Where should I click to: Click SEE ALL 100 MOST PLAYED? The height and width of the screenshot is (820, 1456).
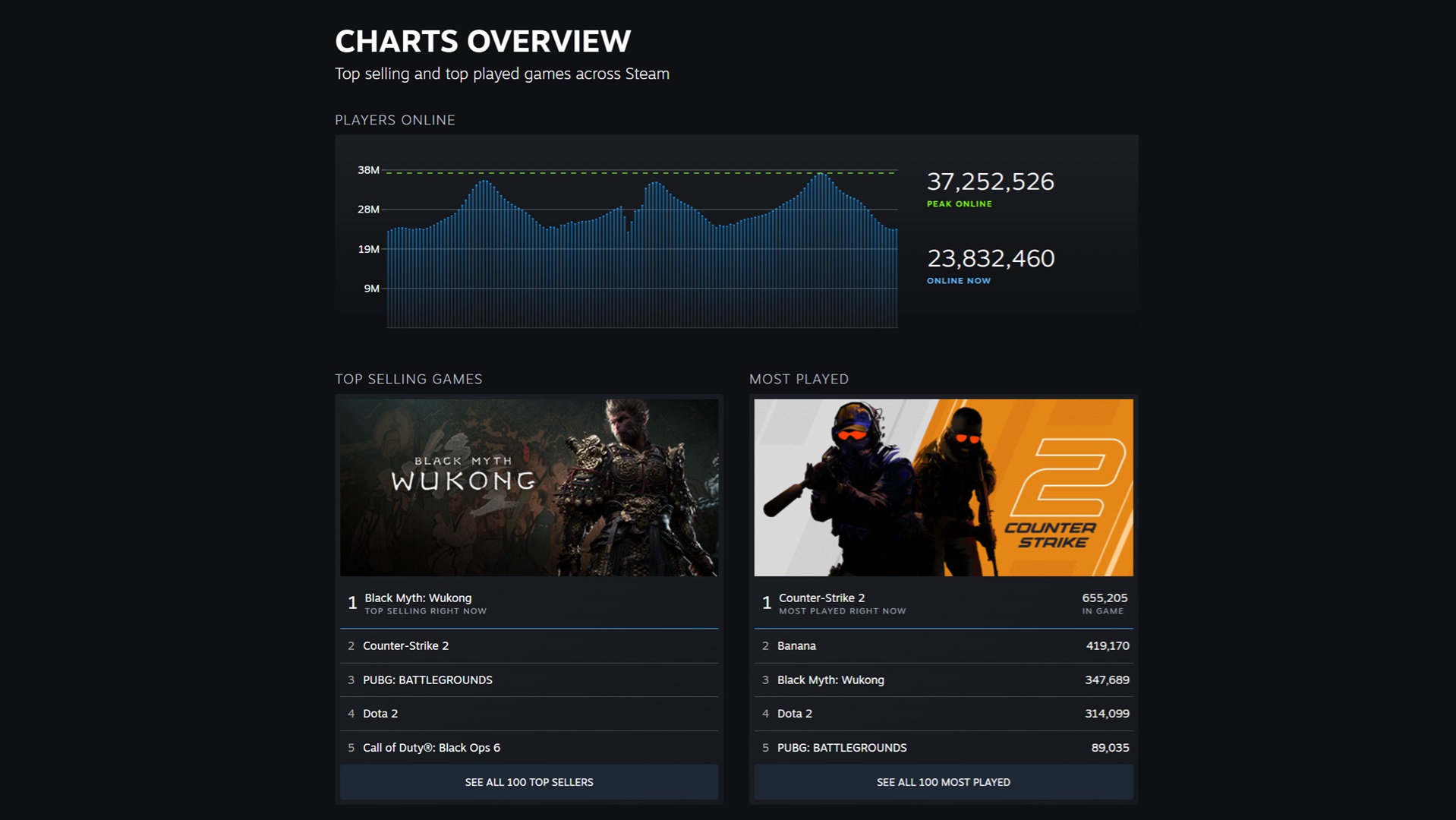click(x=944, y=781)
